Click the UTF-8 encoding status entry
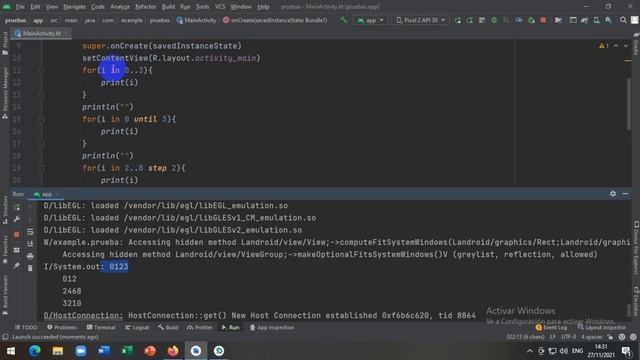The image size is (640, 360). tap(568, 337)
